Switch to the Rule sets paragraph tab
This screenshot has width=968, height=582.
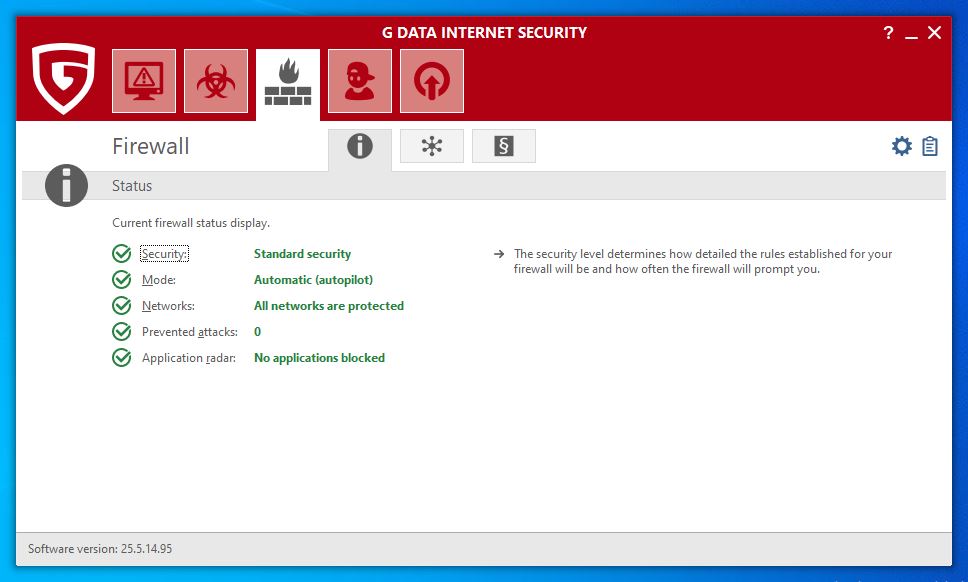pos(504,146)
